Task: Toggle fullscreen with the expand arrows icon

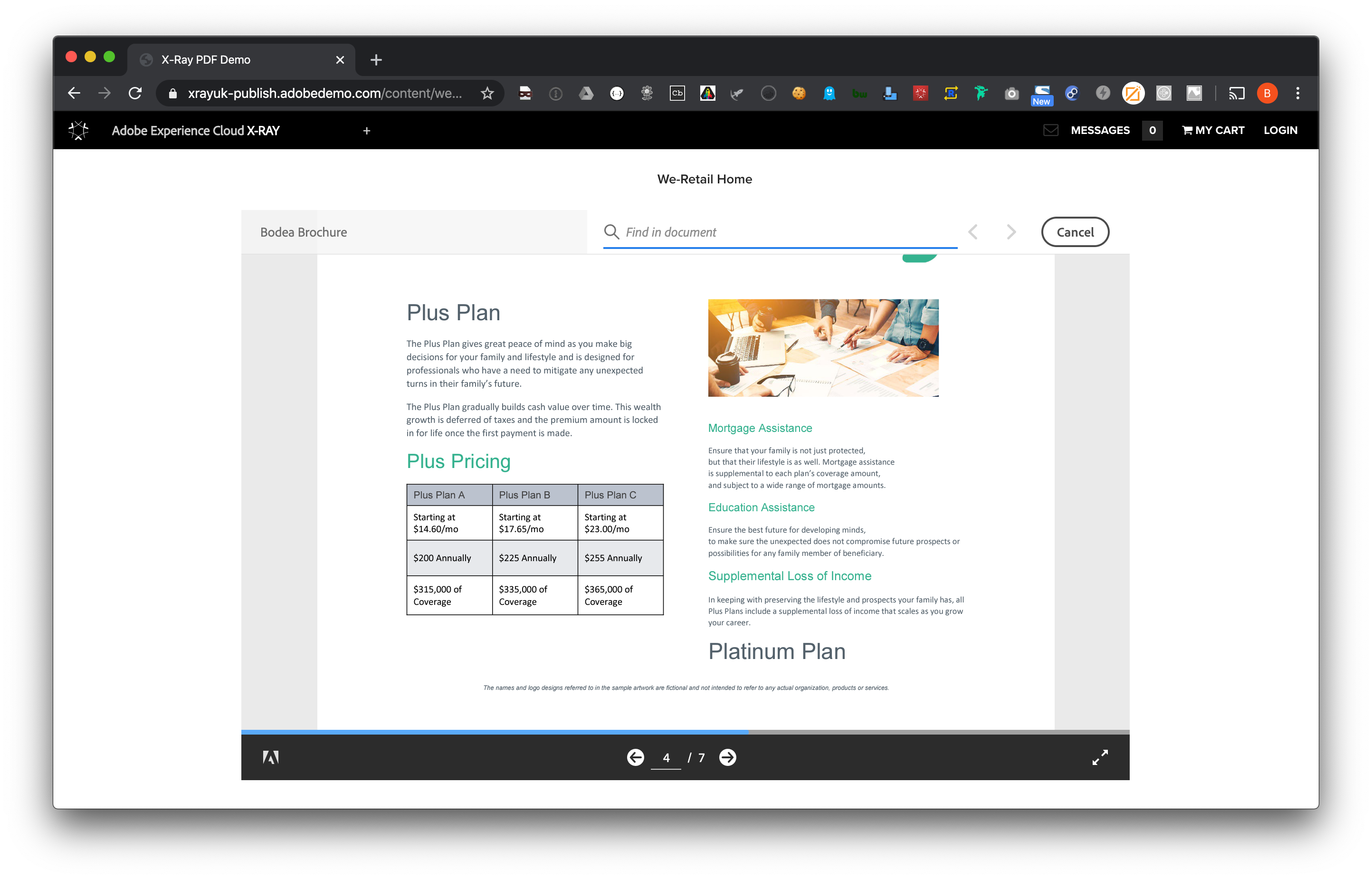Action: (1101, 757)
